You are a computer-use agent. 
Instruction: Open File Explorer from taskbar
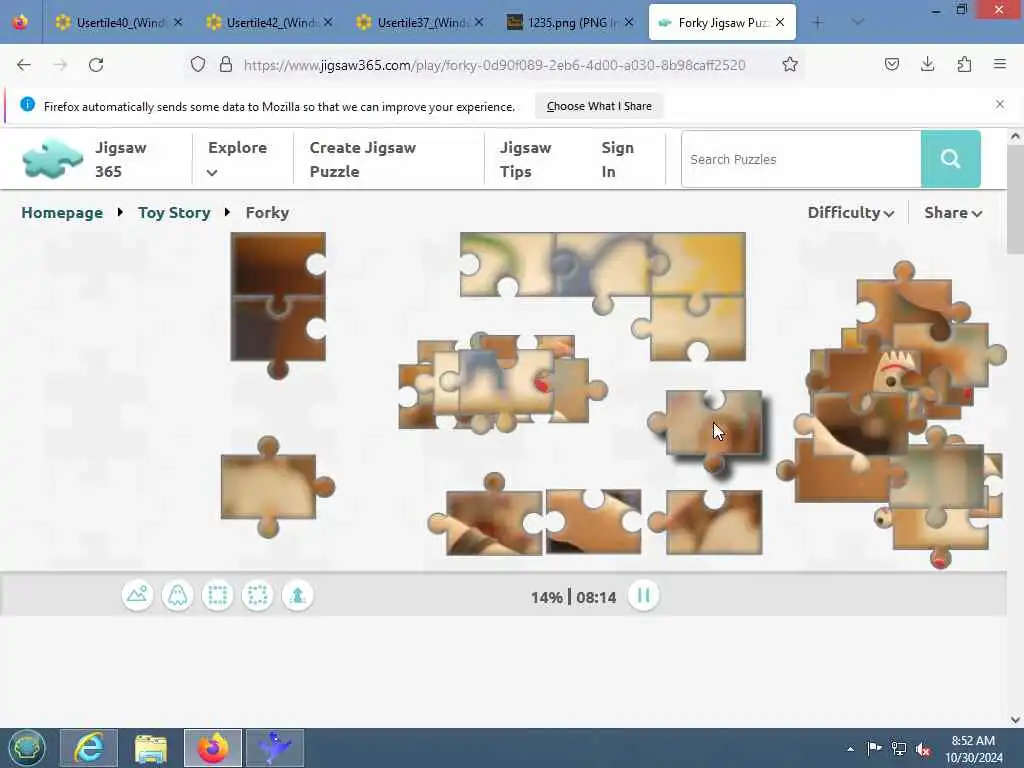pos(151,748)
